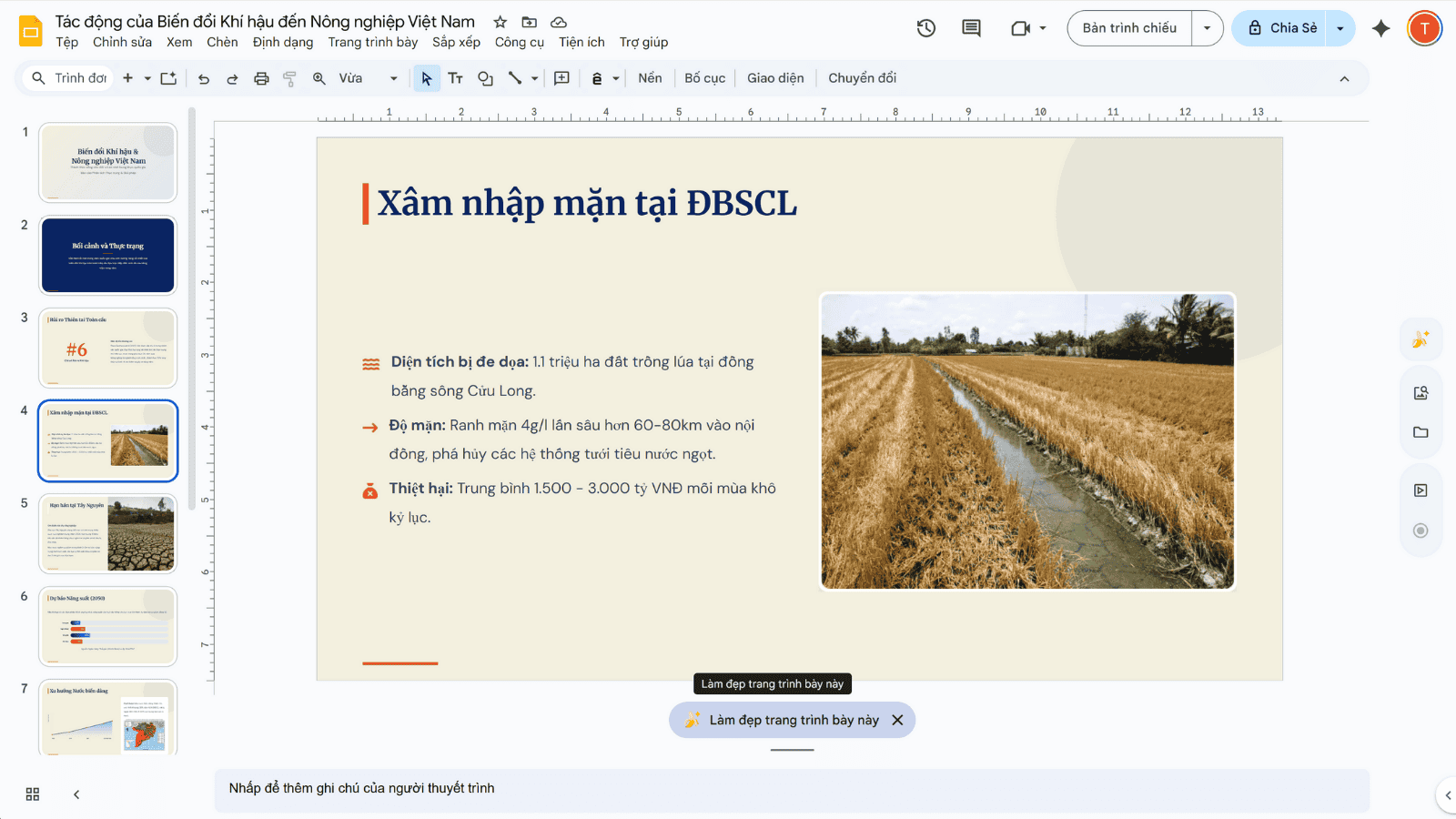Star this presentation as favorite
The height and width of the screenshot is (819, 1456).
point(500,22)
